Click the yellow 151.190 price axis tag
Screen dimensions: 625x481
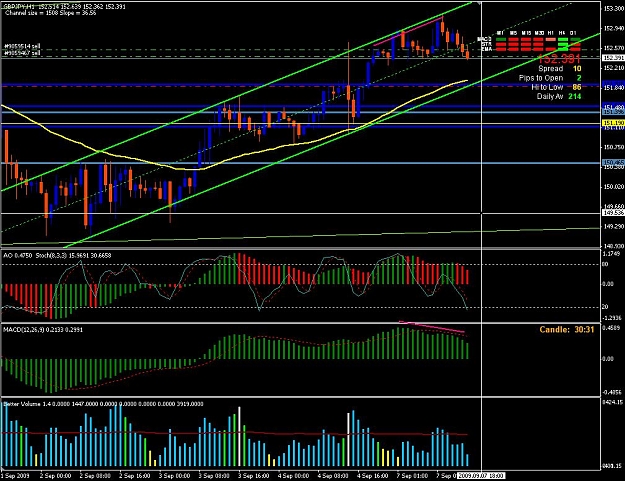pos(613,123)
